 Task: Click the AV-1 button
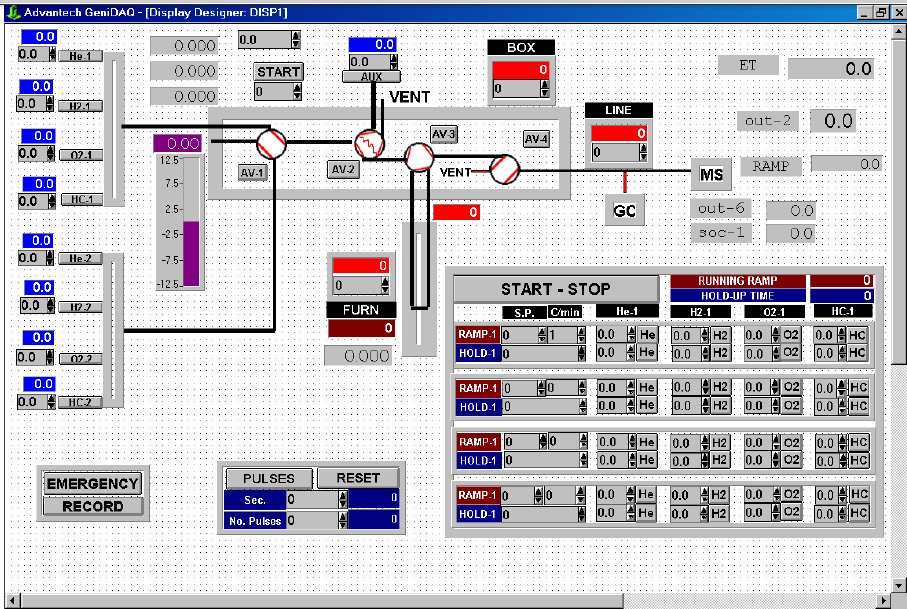pos(253,172)
